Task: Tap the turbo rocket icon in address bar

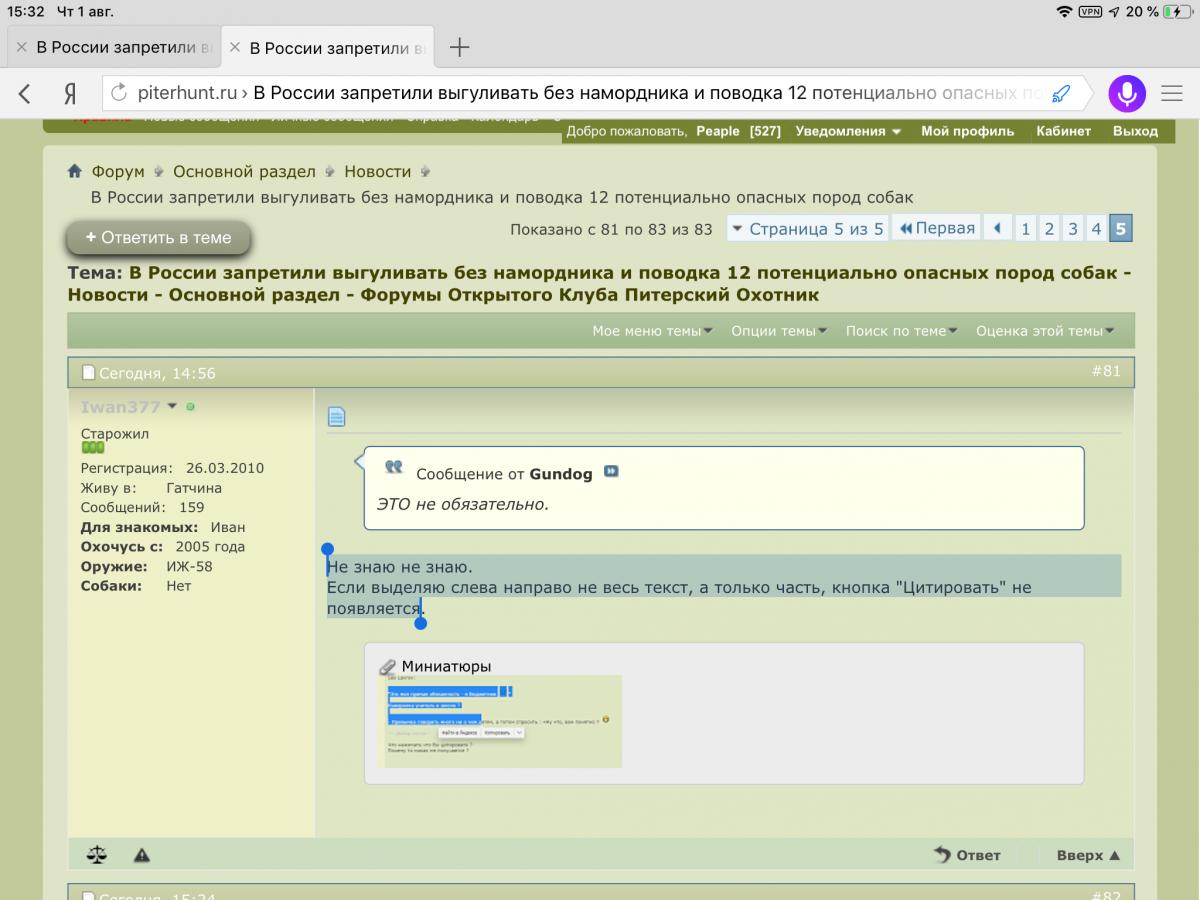Action: pos(1061,94)
